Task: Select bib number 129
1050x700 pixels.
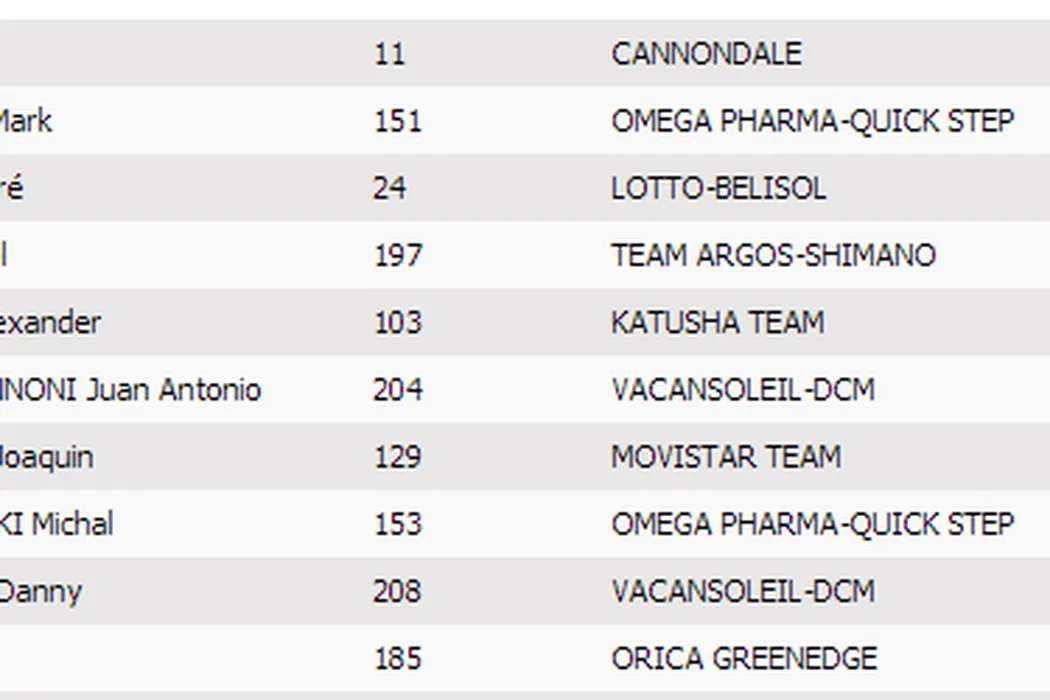Action: point(397,457)
